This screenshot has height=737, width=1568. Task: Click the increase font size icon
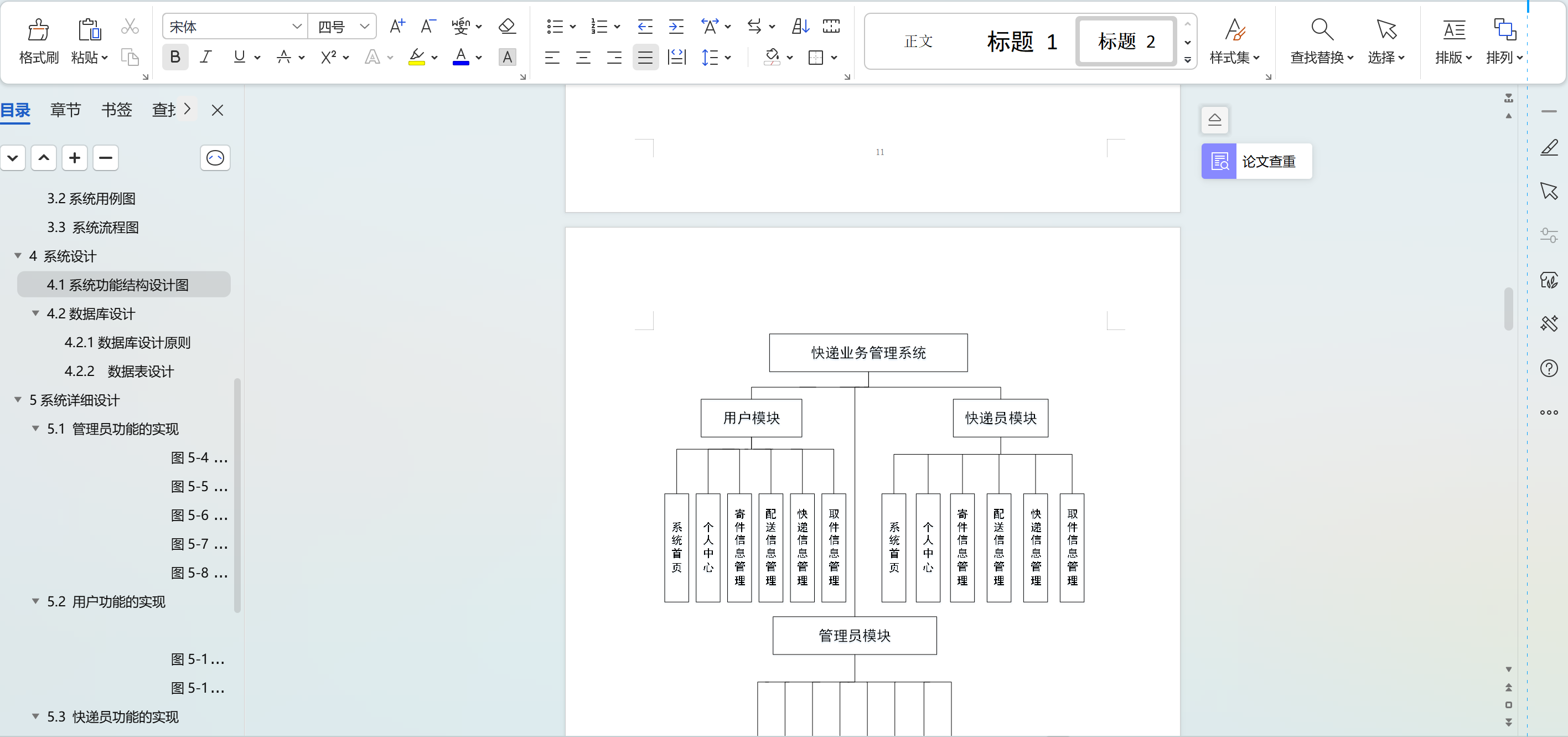pyautogui.click(x=397, y=26)
